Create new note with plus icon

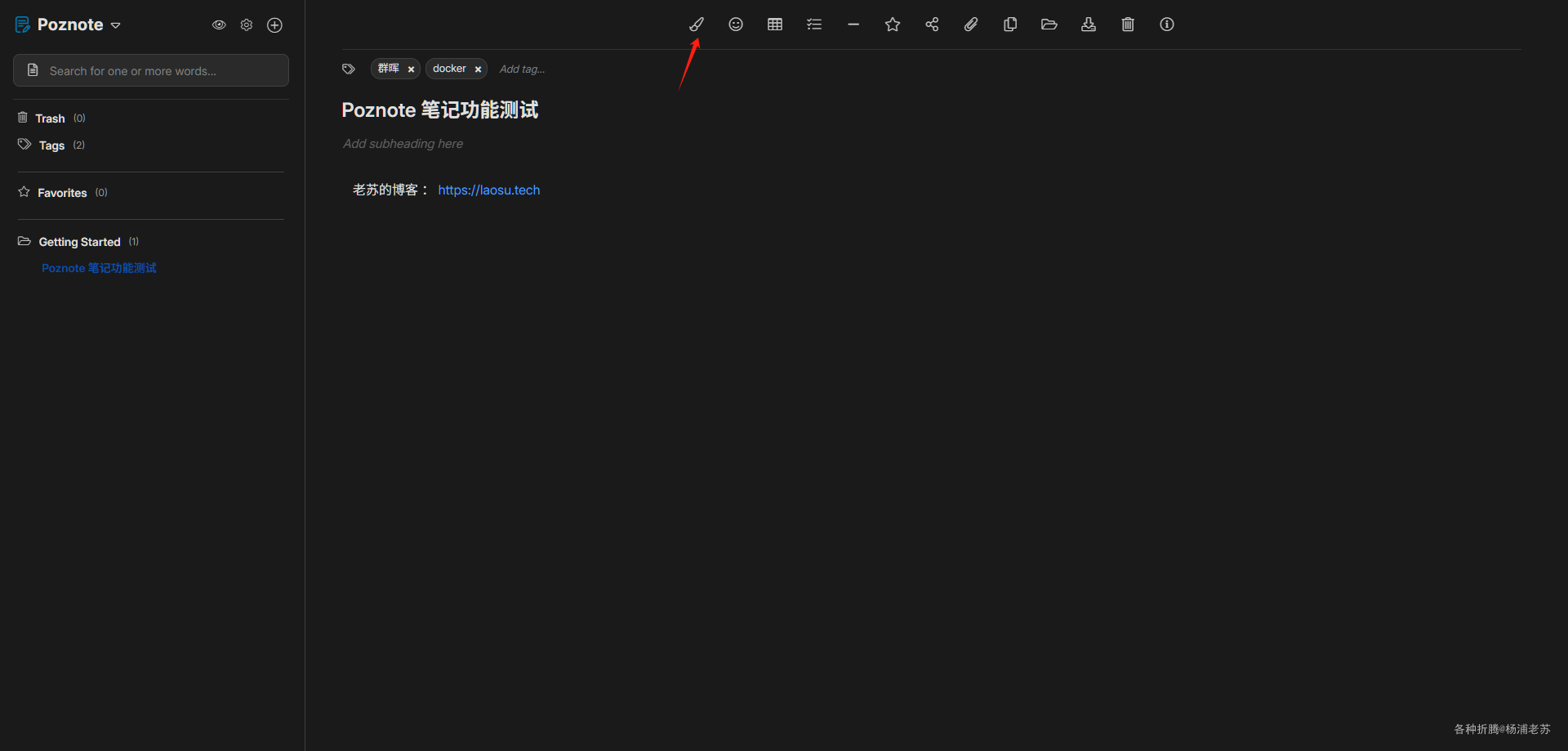tap(275, 25)
